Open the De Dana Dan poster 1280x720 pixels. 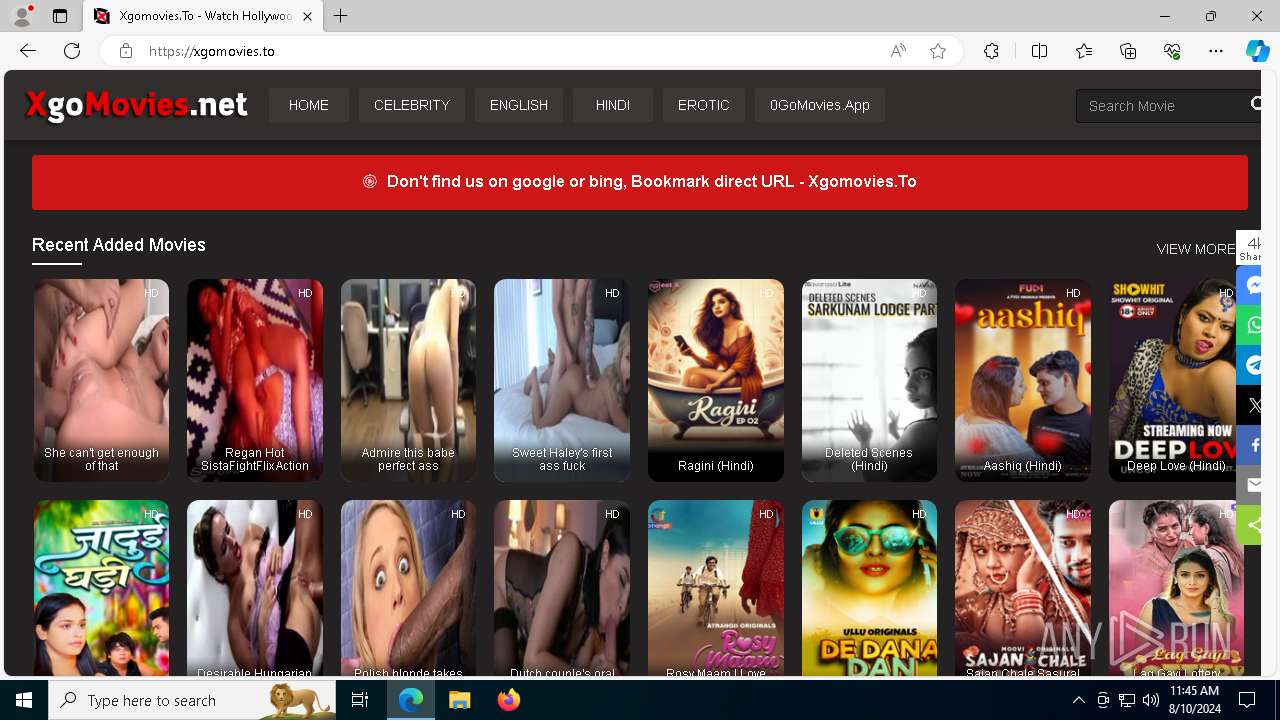pos(869,589)
